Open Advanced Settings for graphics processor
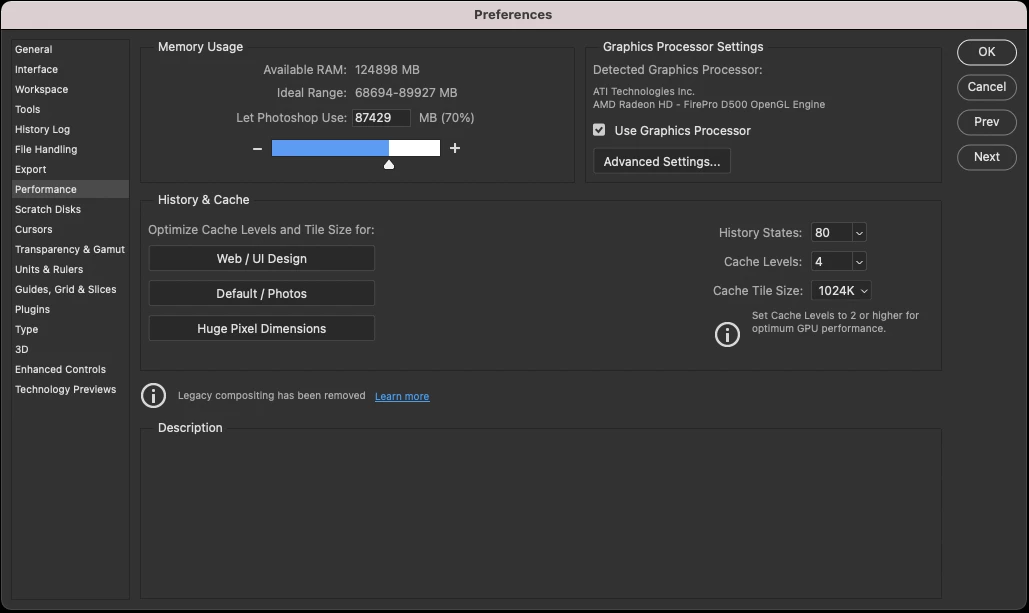Viewport: 1029px width, 613px height. point(662,161)
